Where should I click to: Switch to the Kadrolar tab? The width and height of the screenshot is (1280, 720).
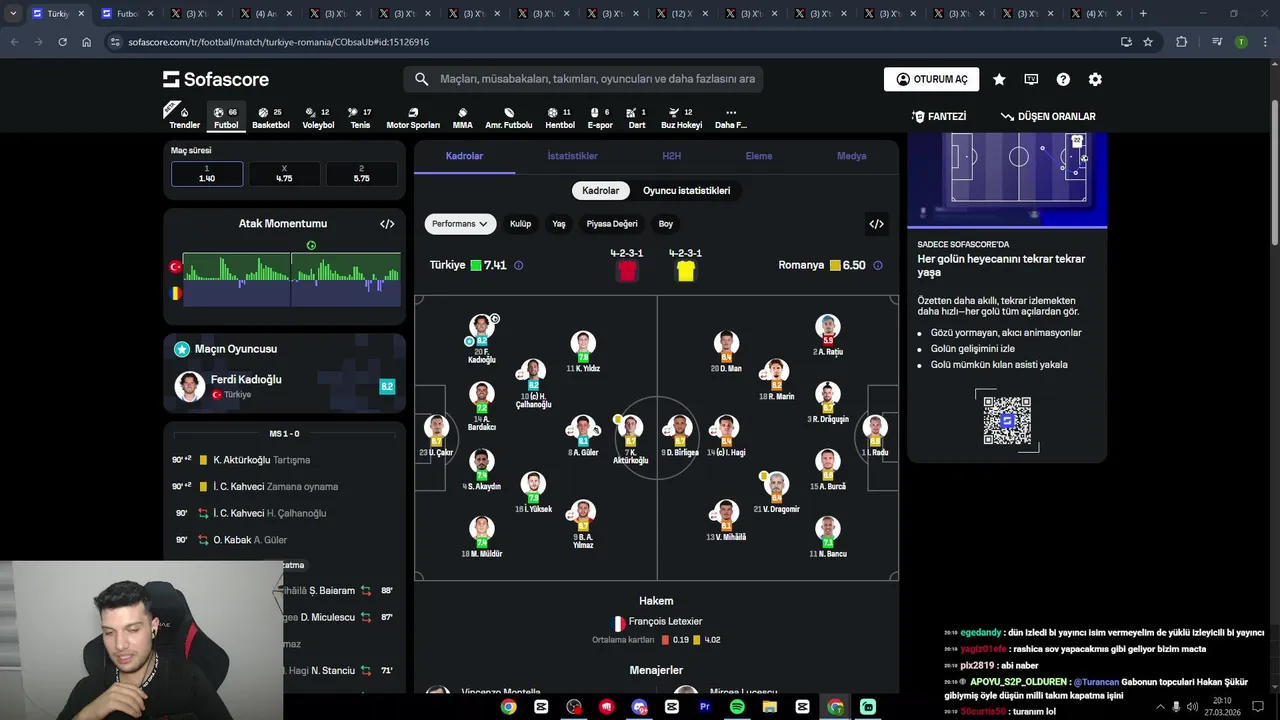pyautogui.click(x=464, y=156)
